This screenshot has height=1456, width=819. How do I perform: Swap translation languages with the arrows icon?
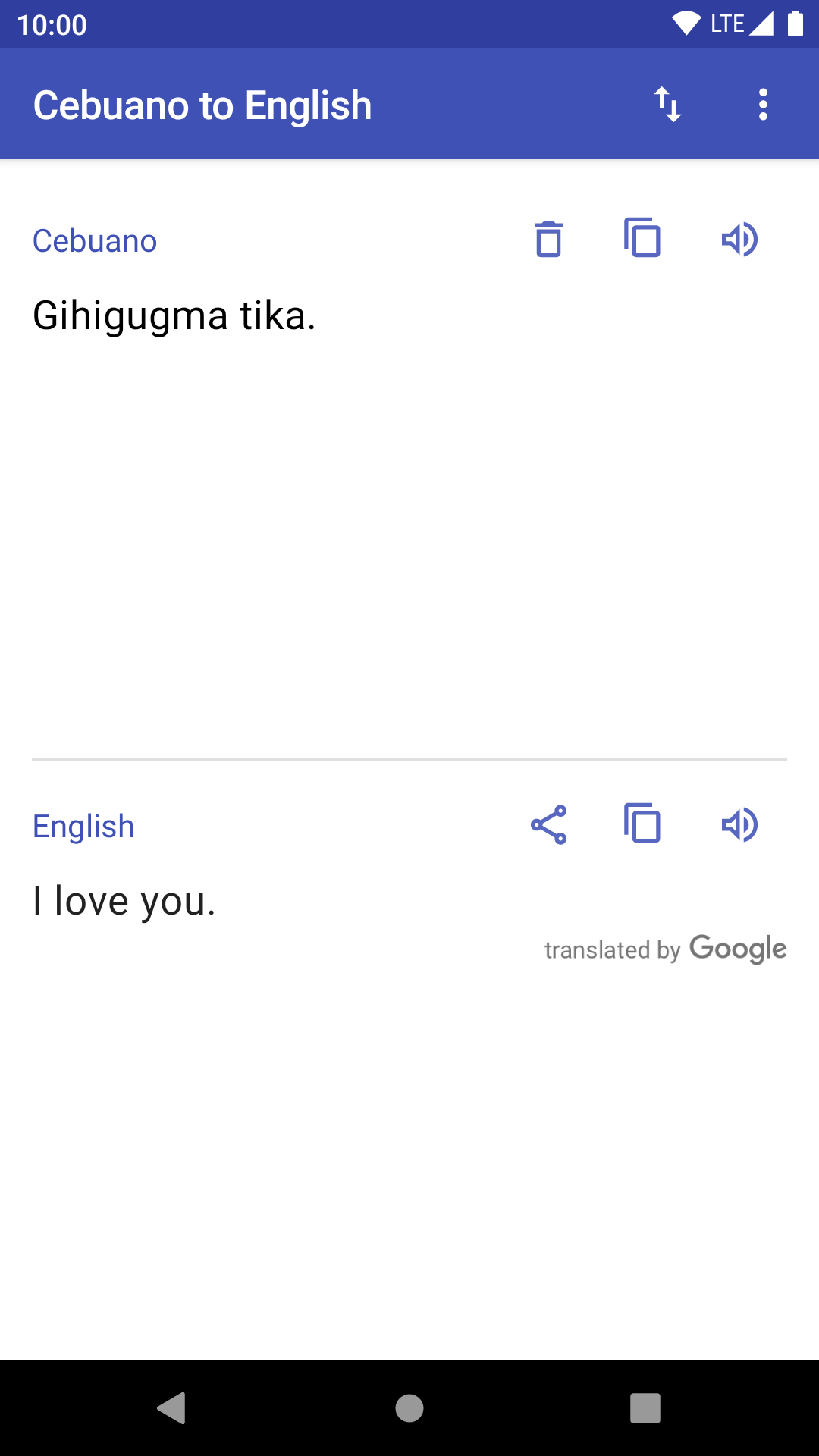667,105
